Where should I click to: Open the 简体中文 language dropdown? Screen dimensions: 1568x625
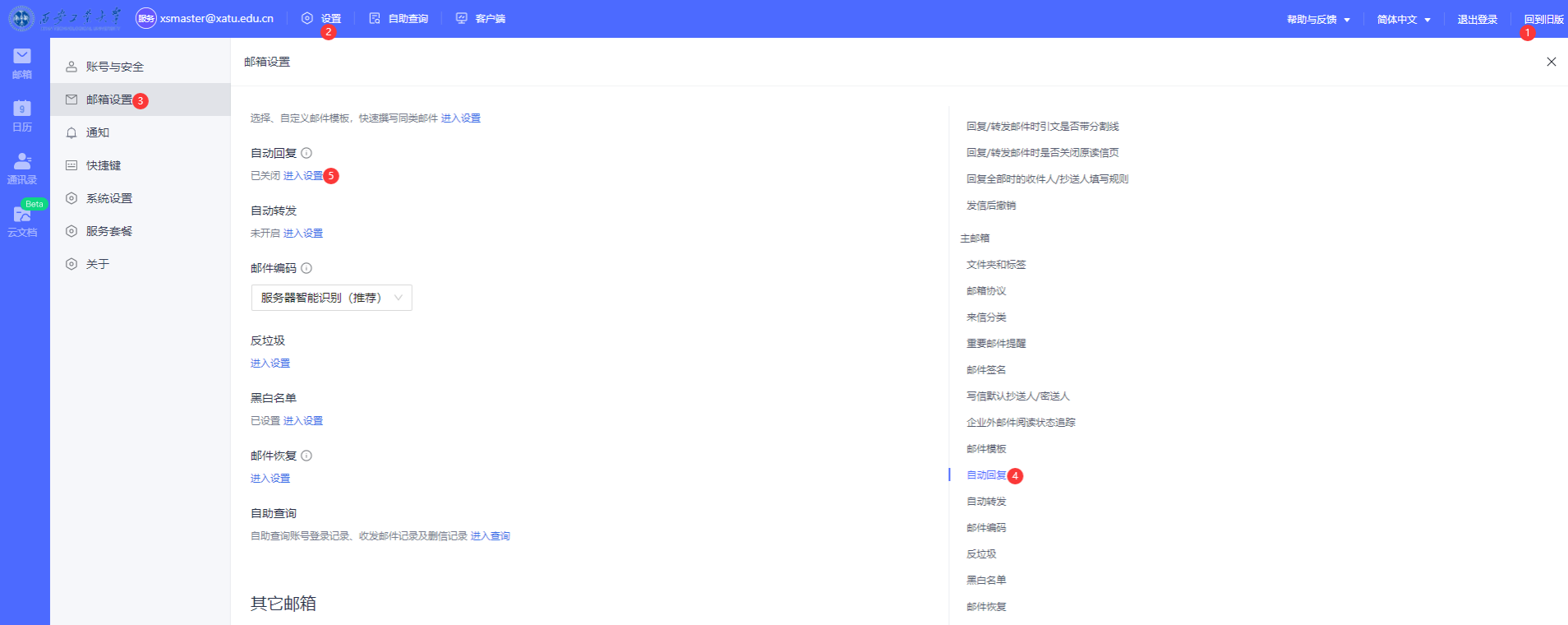coord(1404,19)
